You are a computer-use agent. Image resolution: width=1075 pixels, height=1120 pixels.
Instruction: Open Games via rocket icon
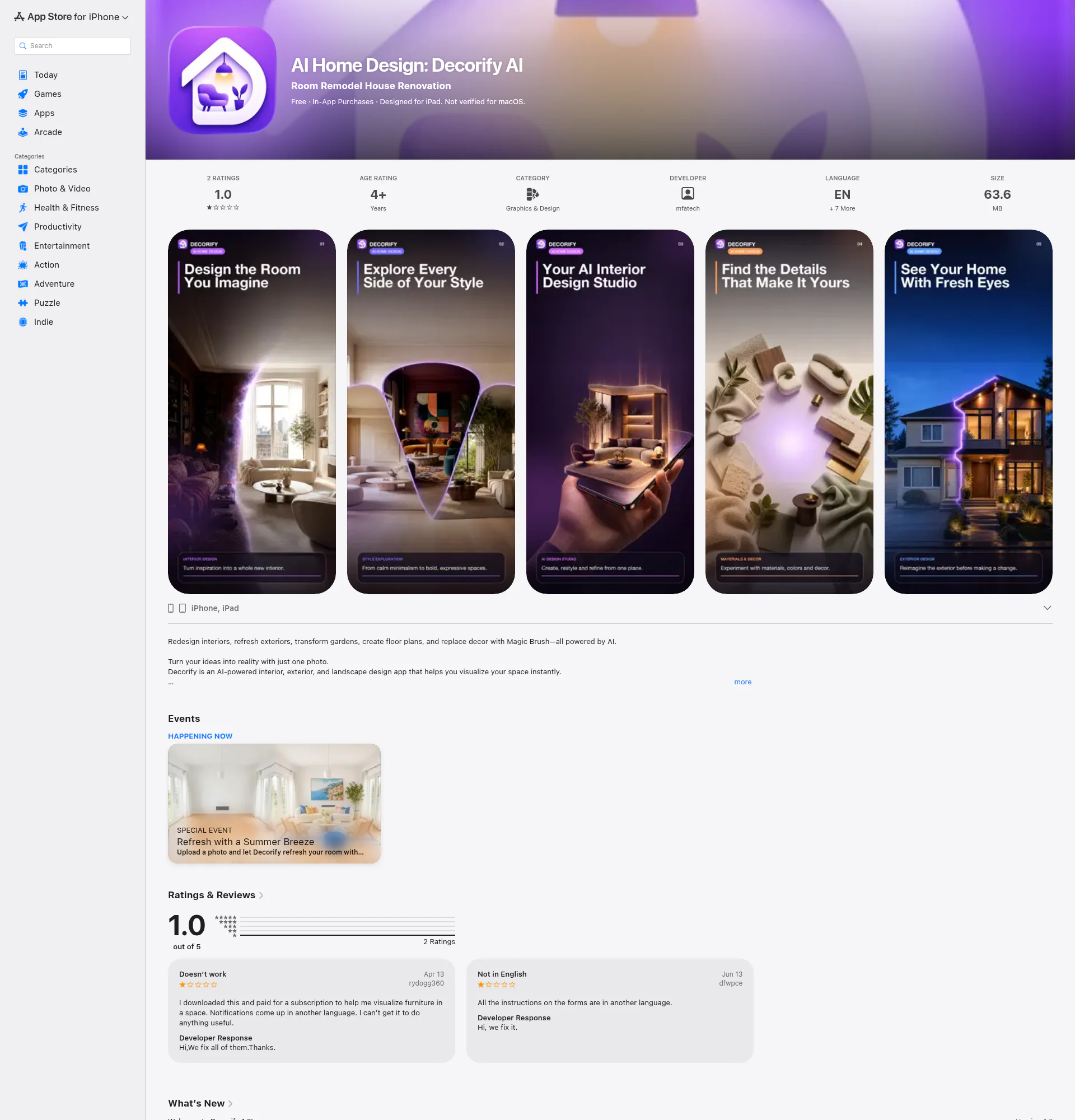[23, 94]
